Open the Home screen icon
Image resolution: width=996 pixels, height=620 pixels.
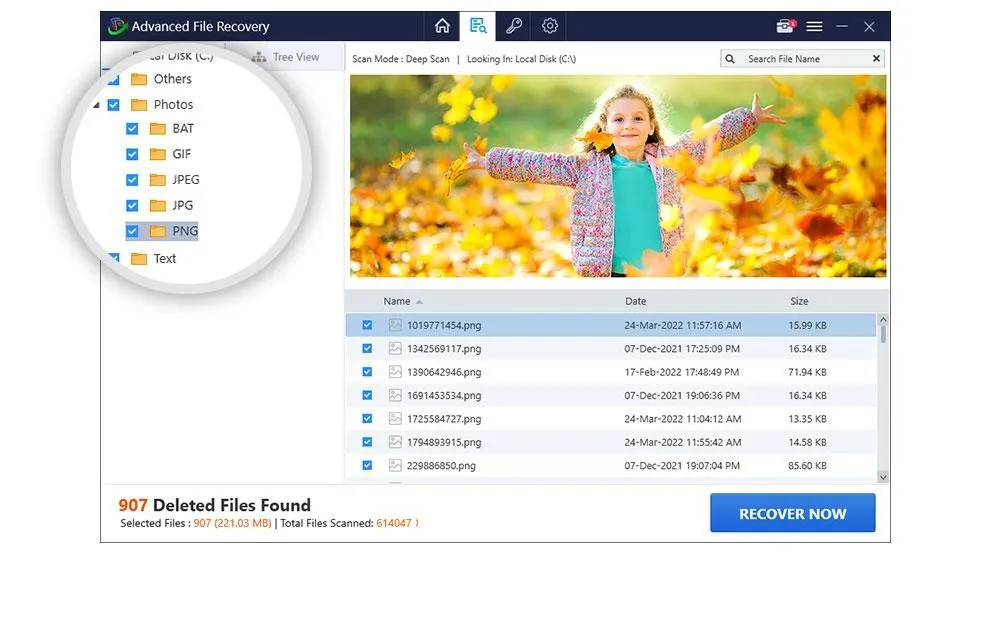pyautogui.click(x=441, y=26)
